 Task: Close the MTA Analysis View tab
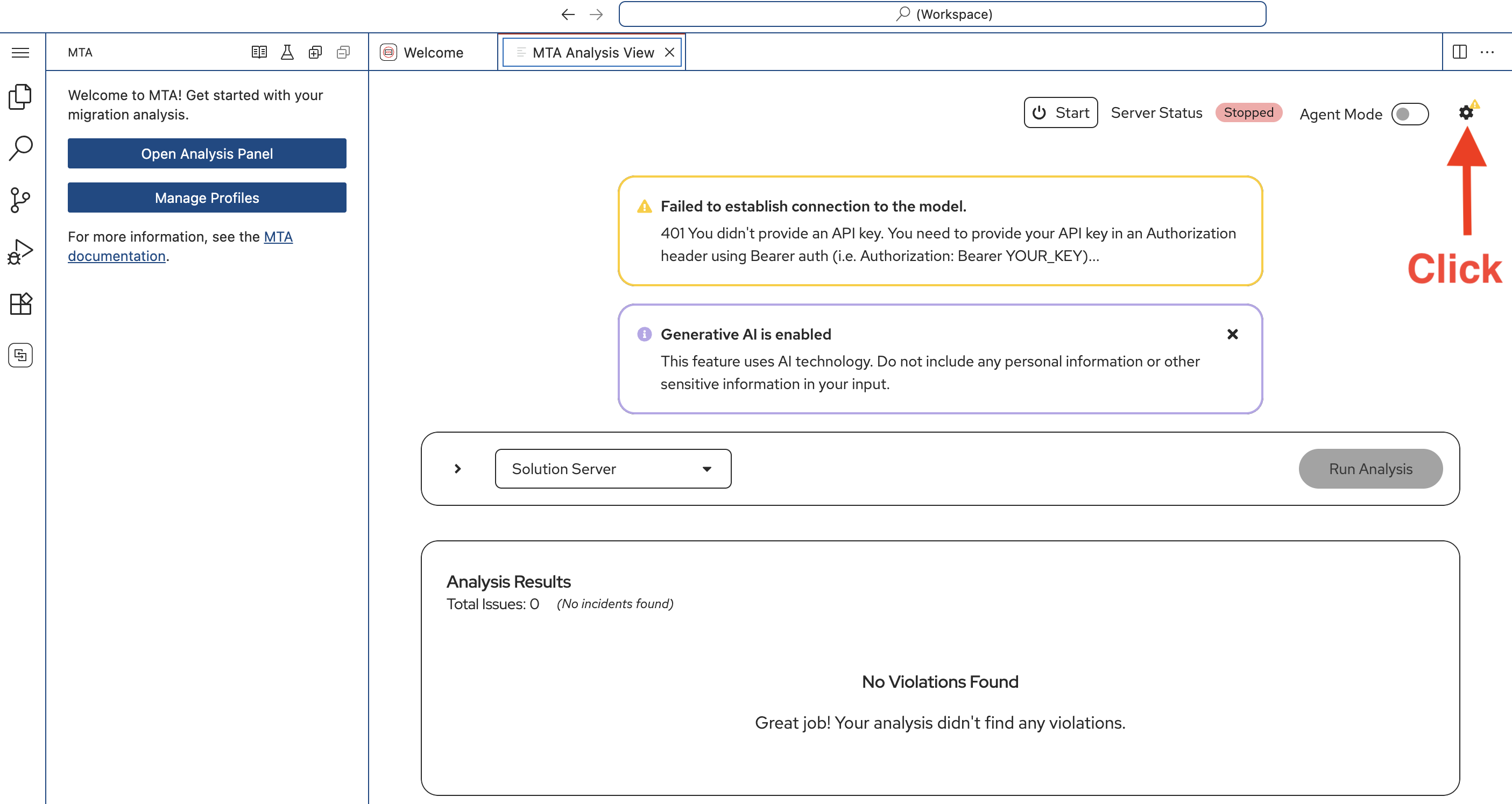(669, 52)
